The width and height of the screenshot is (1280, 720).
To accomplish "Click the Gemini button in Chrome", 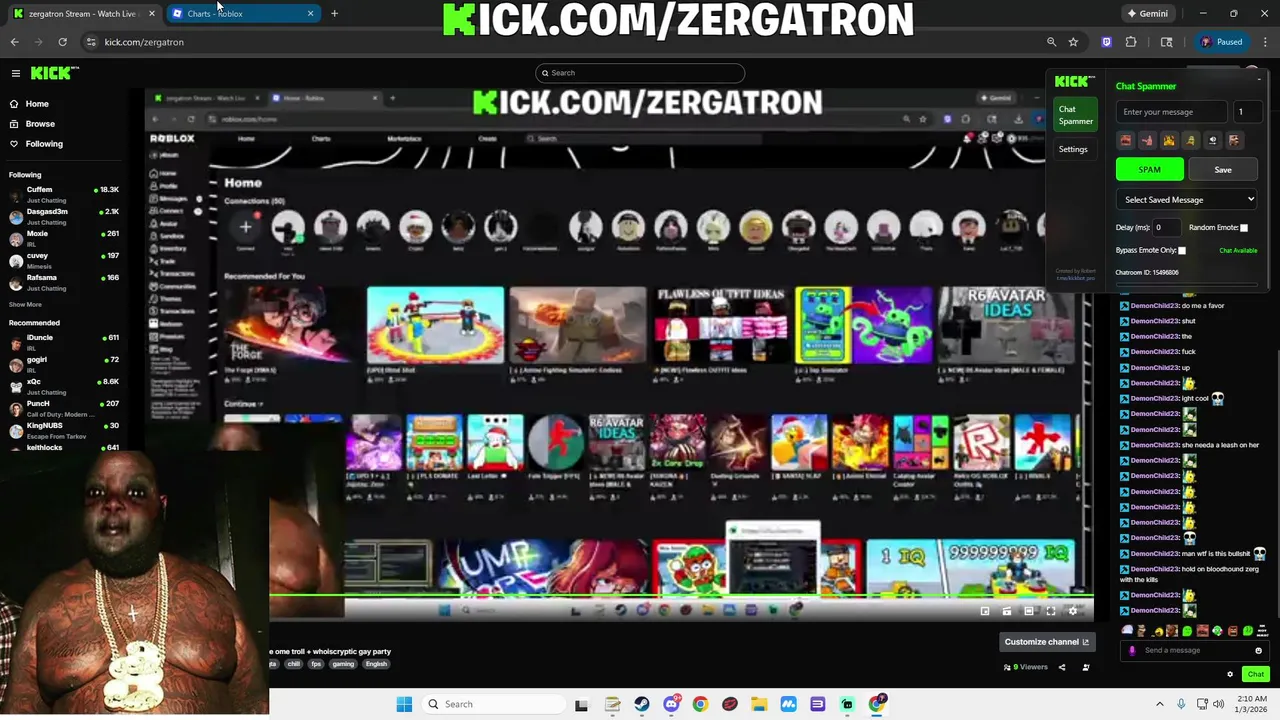I will pos(1147,14).
